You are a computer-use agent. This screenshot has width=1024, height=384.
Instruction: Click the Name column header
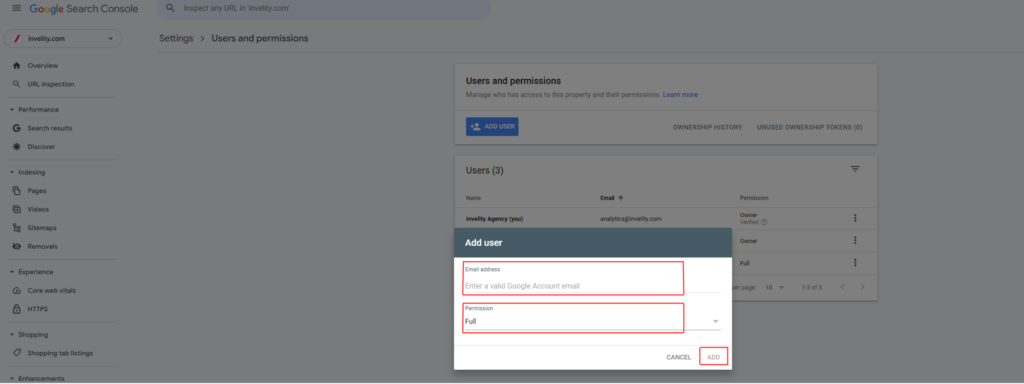(473, 198)
